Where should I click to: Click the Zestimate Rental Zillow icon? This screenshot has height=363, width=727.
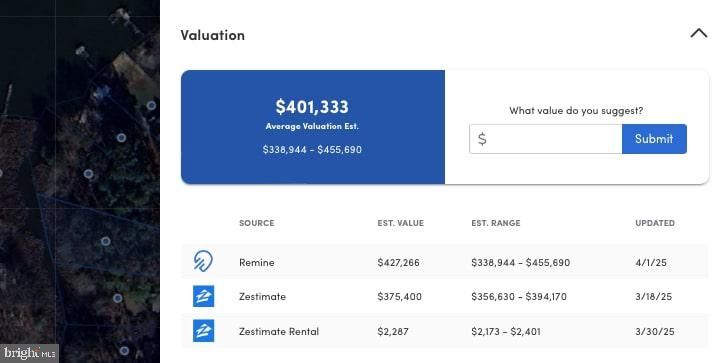204,331
